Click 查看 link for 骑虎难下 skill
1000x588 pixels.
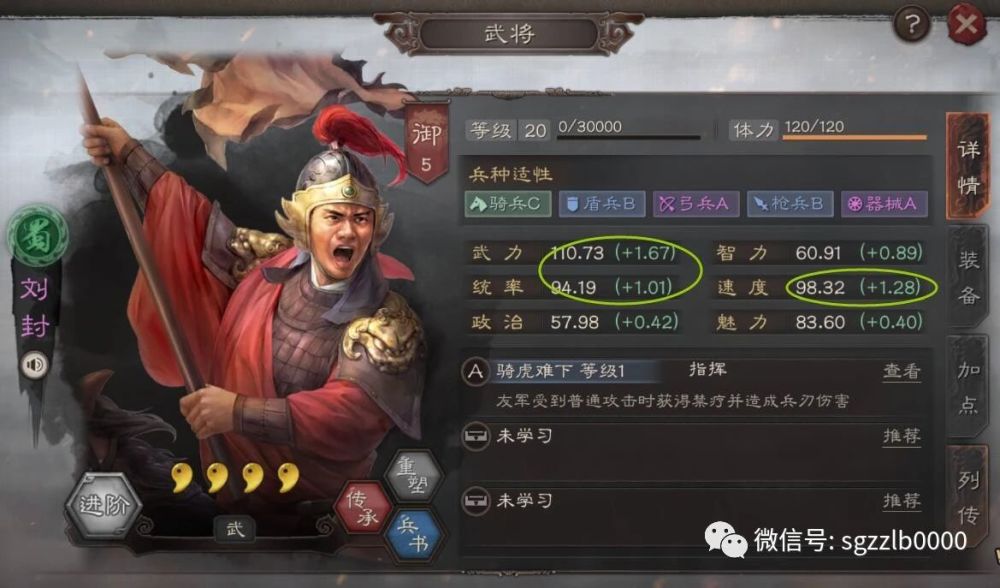coord(902,372)
